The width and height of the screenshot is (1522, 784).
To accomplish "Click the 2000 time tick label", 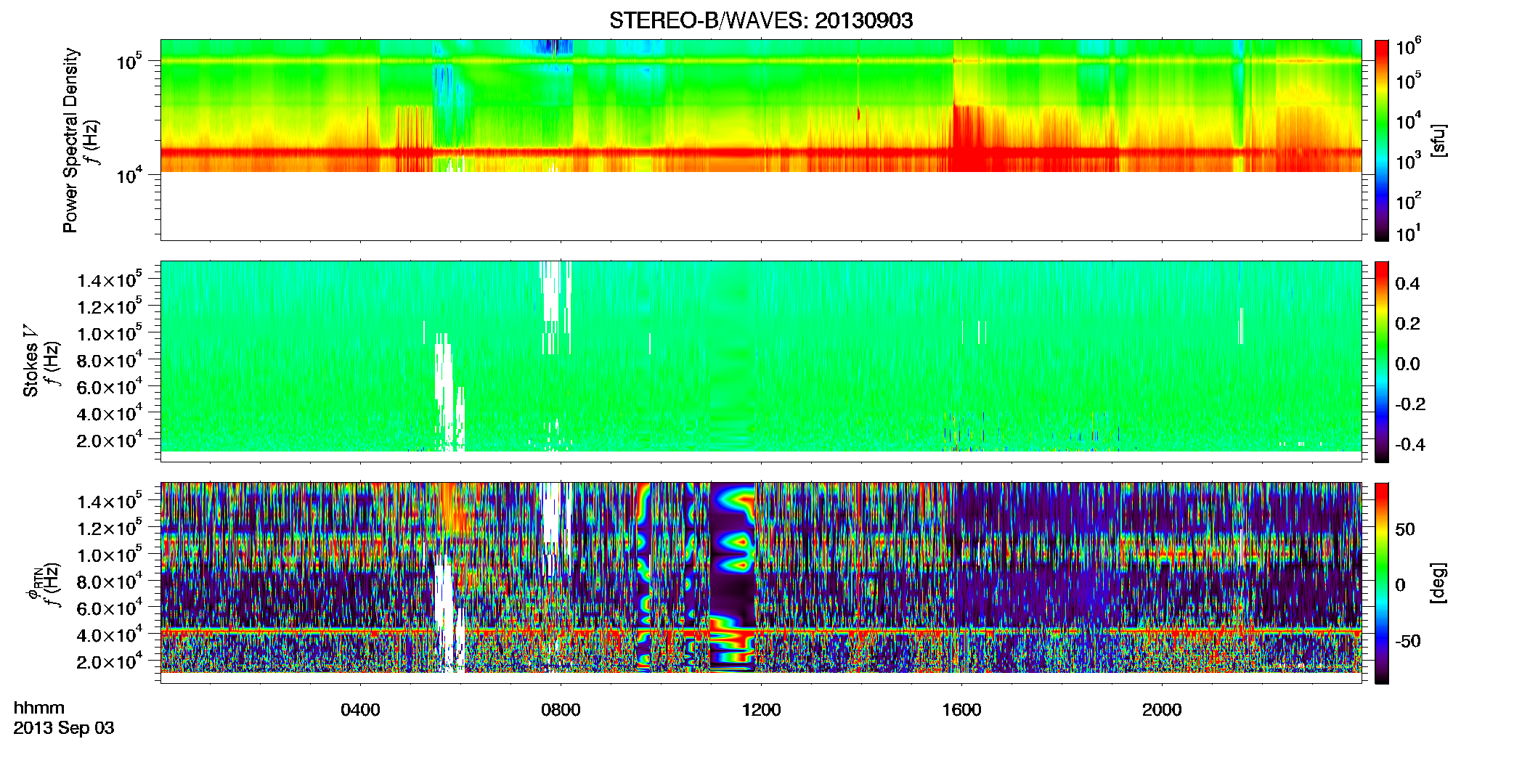I will pyautogui.click(x=1162, y=710).
